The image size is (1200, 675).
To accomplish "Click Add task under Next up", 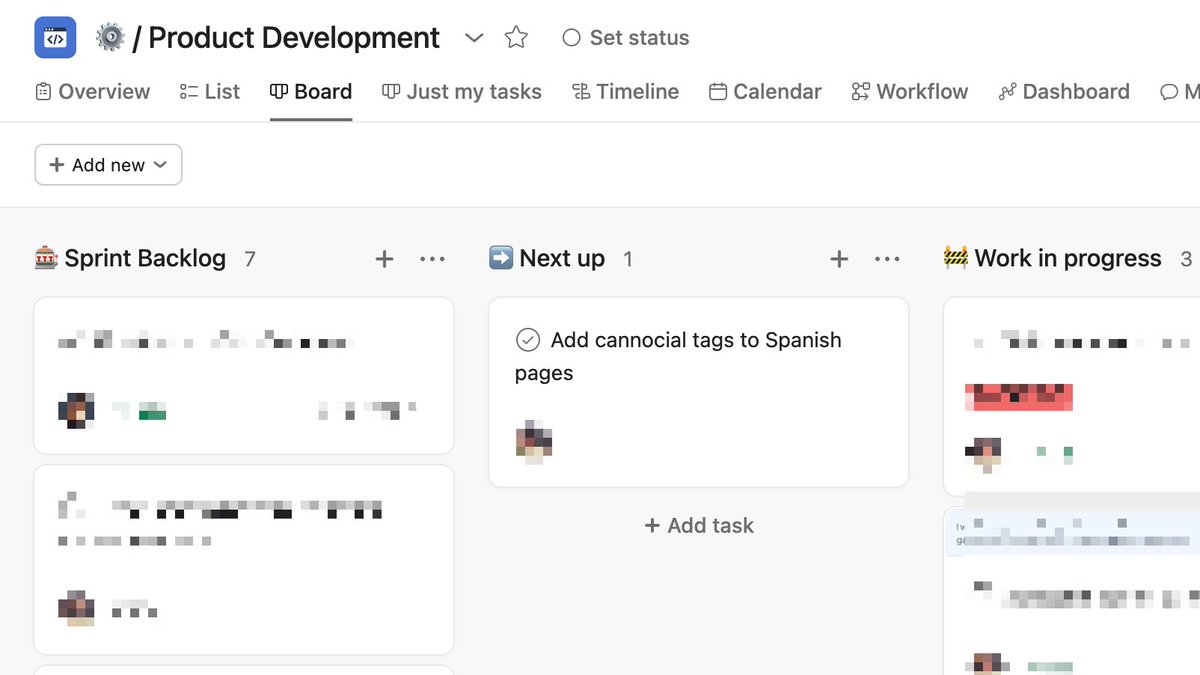I will [699, 525].
